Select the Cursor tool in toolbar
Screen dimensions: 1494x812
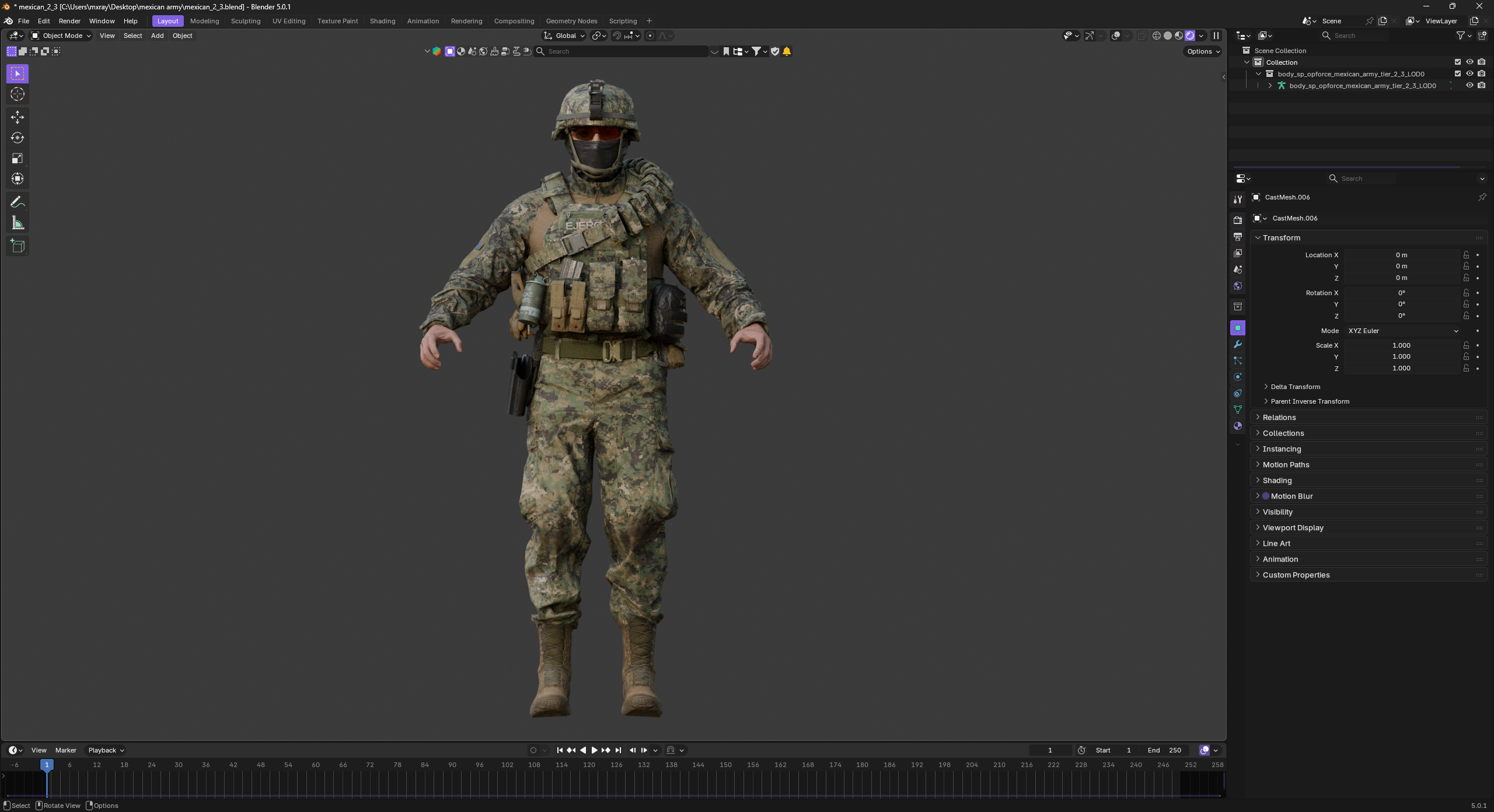[18, 94]
